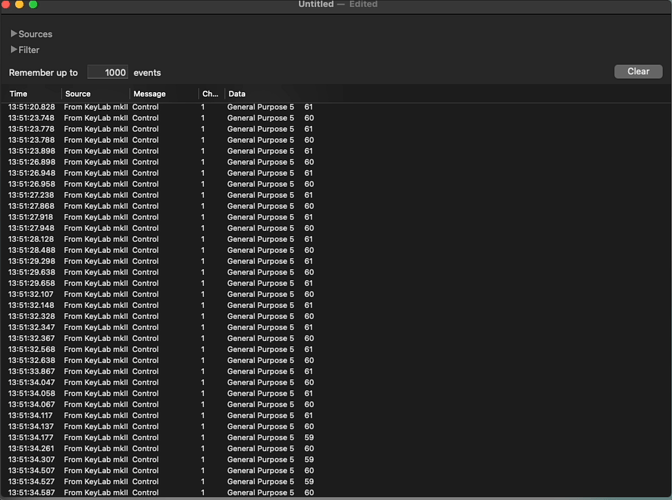Select event at 13:51:32.328
The image size is (672, 500).
[336, 316]
